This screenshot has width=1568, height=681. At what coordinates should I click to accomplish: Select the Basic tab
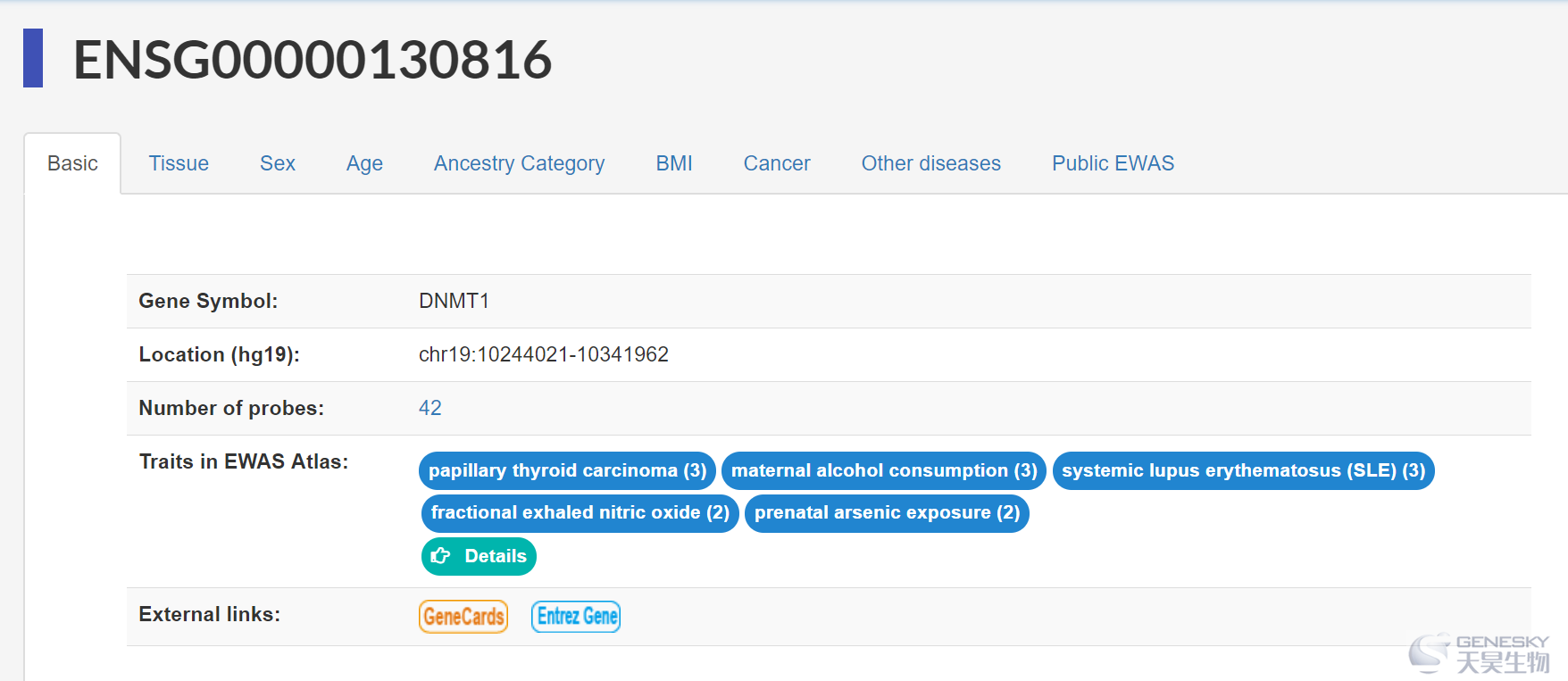click(x=72, y=163)
